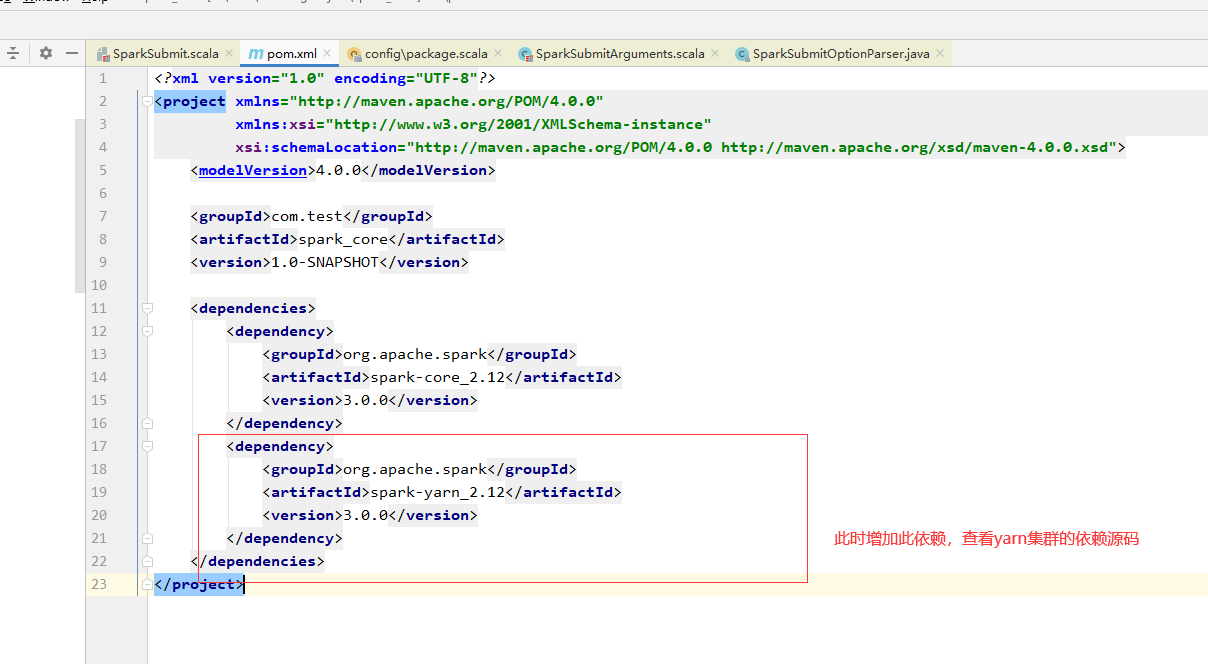Click the underlined modelVersion opening tag
This screenshot has width=1208, height=664.
point(252,170)
